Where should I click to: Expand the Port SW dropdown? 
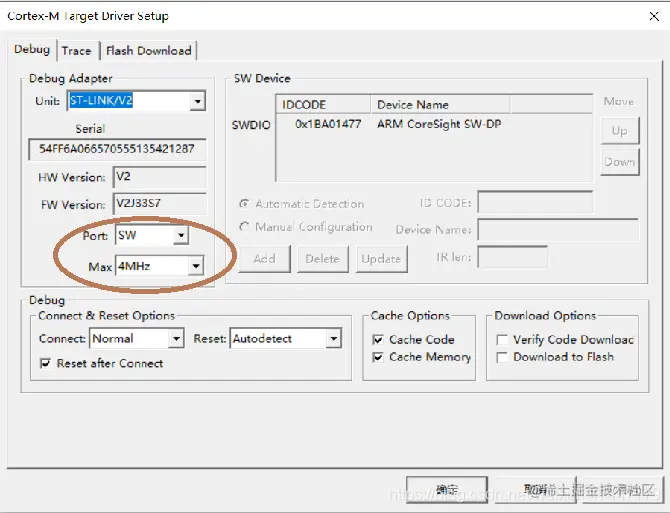click(181, 235)
